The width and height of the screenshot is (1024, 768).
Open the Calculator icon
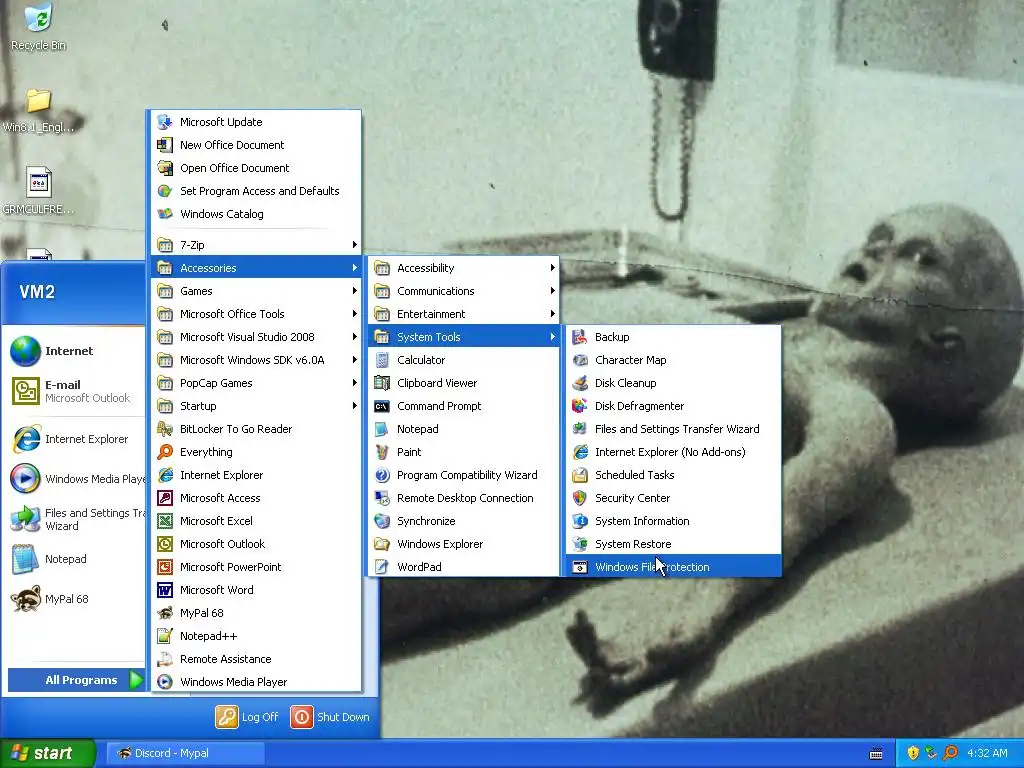[x=382, y=360]
